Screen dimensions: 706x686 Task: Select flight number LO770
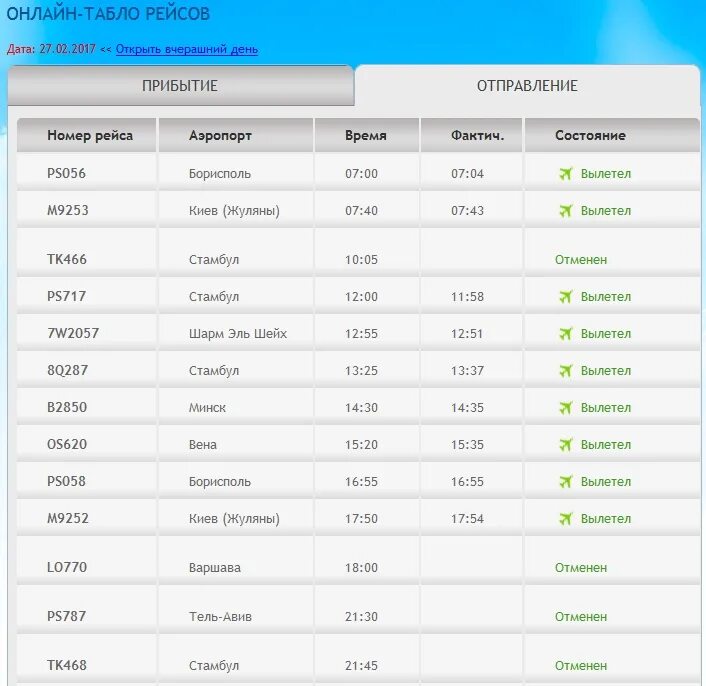tap(67, 567)
